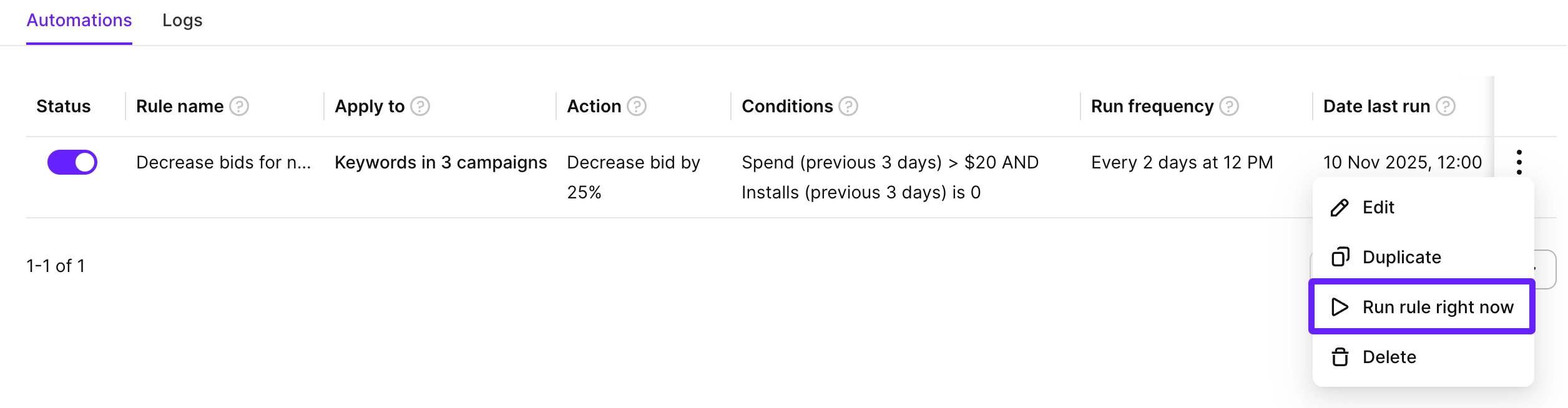The width and height of the screenshot is (1568, 408).
Task: Switch to the Logs tab
Action: pyautogui.click(x=182, y=21)
